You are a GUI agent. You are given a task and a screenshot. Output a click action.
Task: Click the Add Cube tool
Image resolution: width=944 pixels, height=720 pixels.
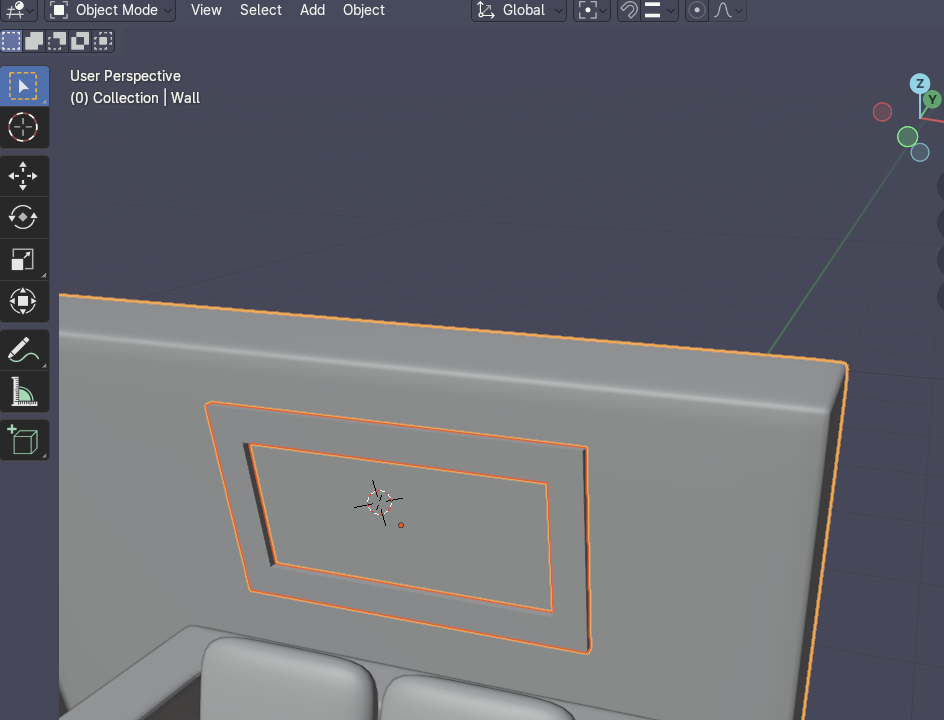pyautogui.click(x=23, y=439)
